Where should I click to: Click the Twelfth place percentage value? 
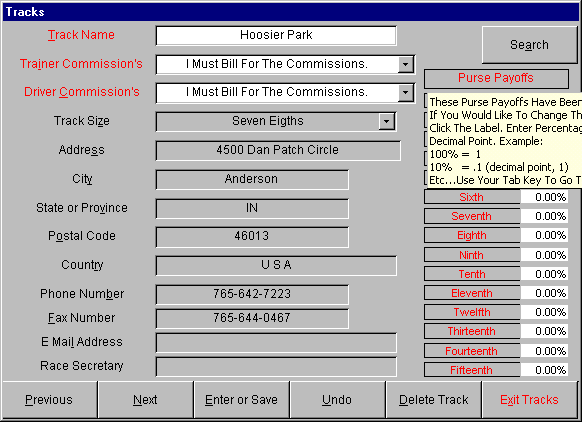coord(544,312)
